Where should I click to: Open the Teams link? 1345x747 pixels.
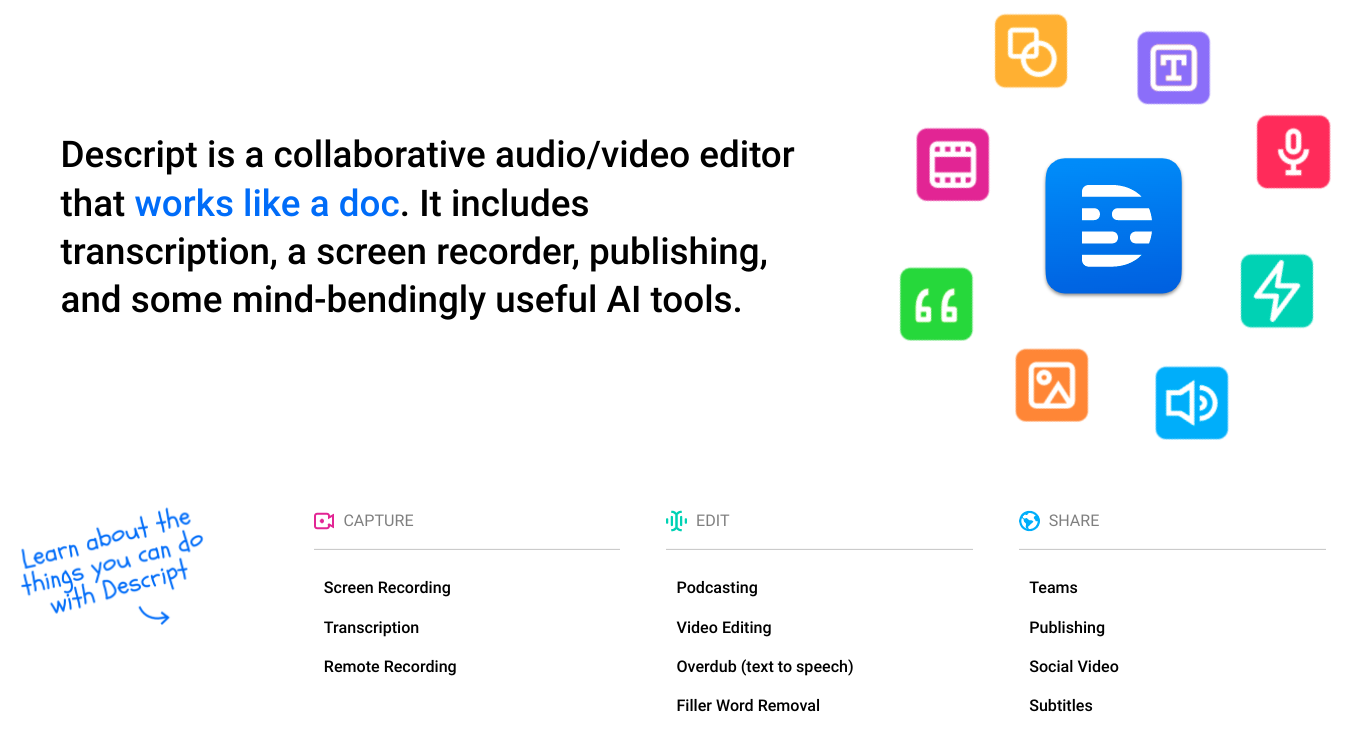(x=1053, y=588)
